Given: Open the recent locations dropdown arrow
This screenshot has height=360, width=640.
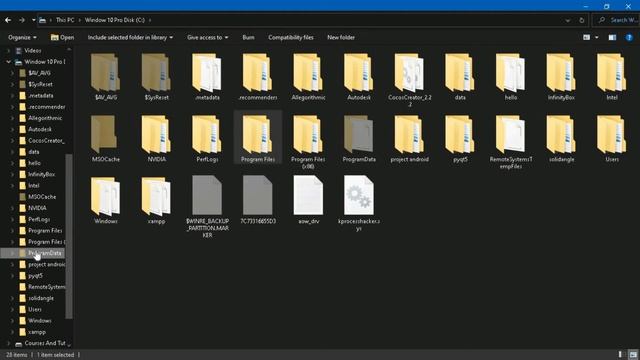Looking at the screenshot, I should [33, 20].
